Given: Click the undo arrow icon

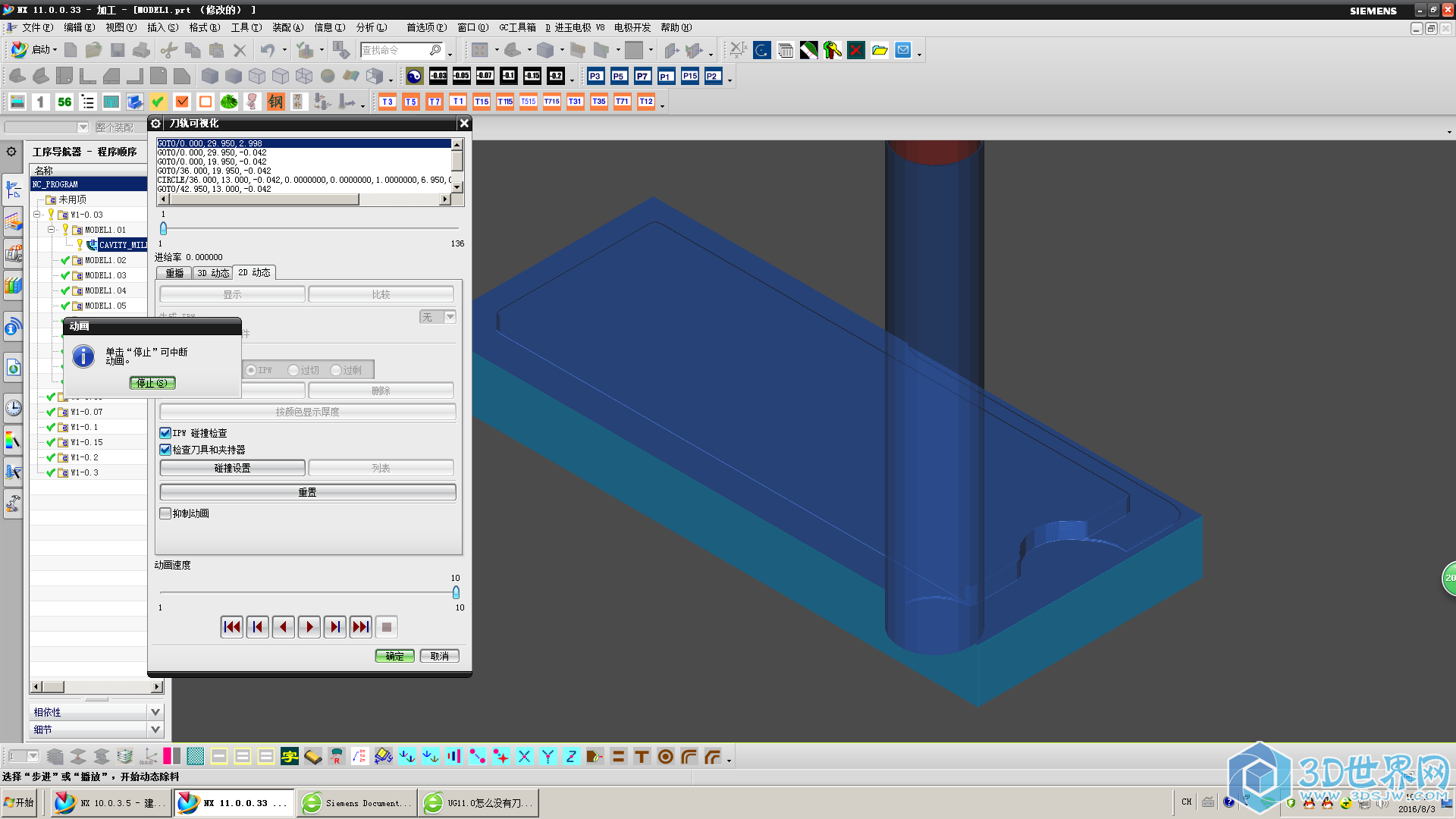Looking at the screenshot, I should click(x=267, y=51).
